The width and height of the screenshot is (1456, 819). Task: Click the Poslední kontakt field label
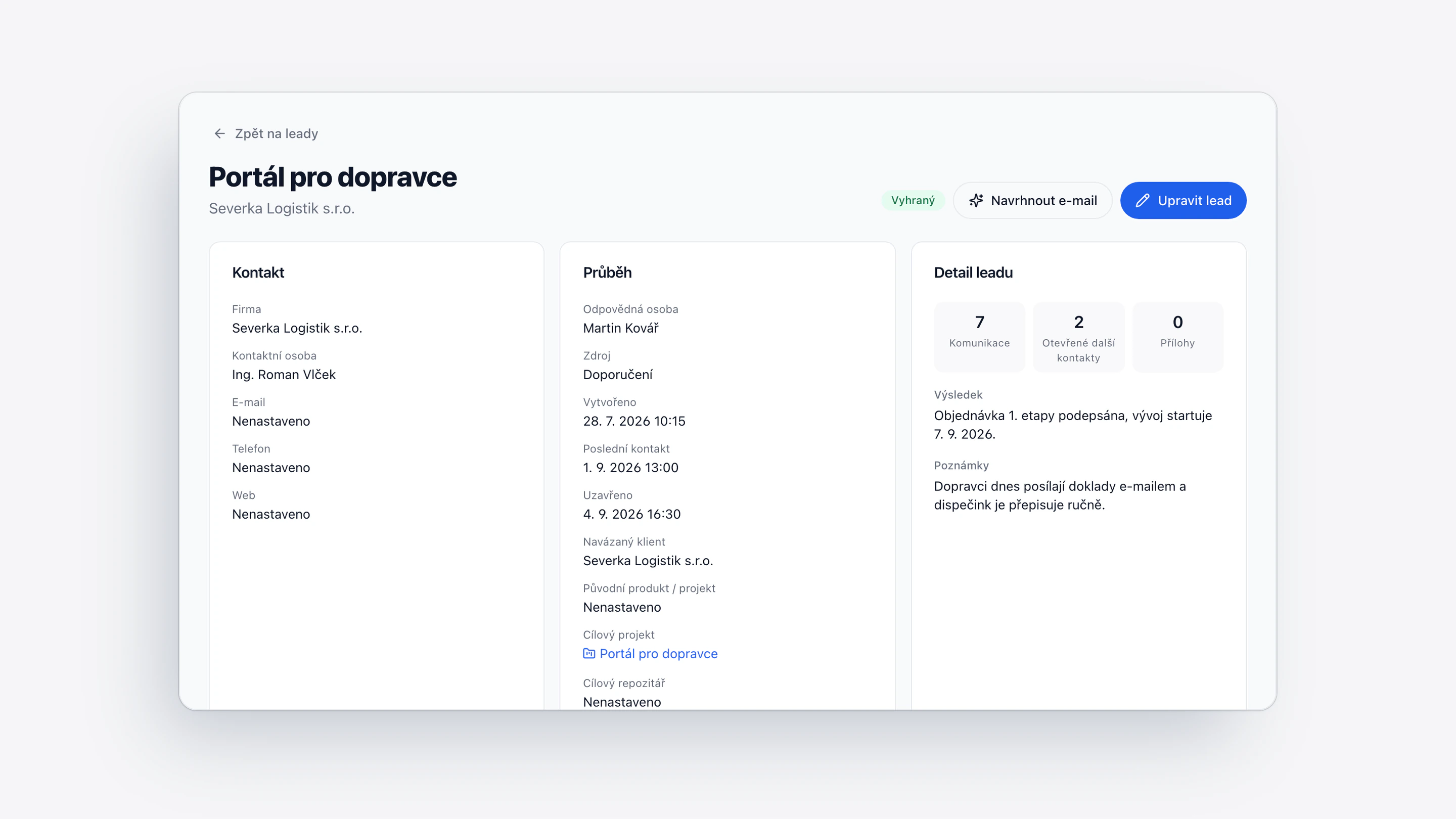point(626,449)
